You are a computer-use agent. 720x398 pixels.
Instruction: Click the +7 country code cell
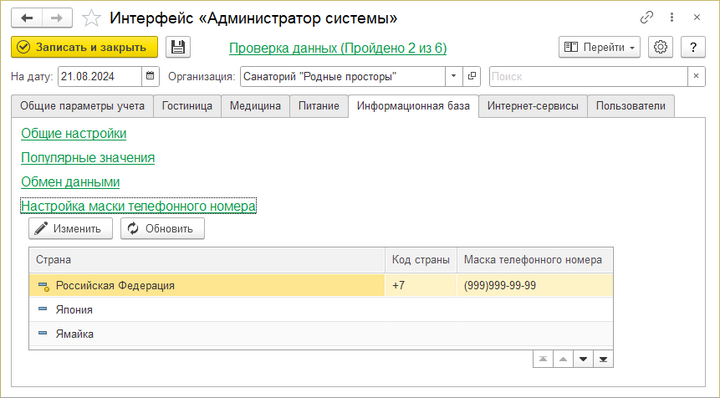point(421,286)
